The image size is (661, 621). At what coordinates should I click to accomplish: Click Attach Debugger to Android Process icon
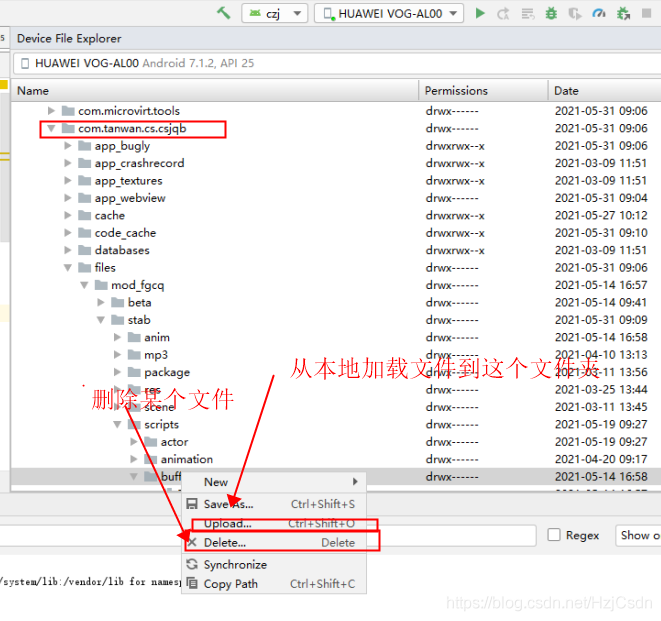pyautogui.click(x=623, y=14)
